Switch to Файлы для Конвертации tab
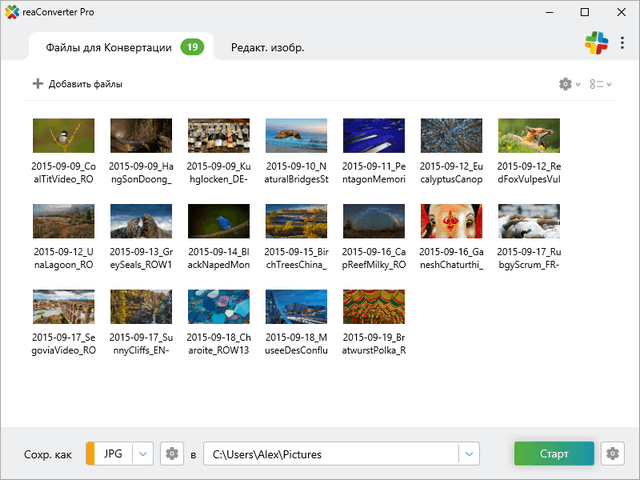Image resolution: width=640 pixels, height=480 pixels. [121, 47]
